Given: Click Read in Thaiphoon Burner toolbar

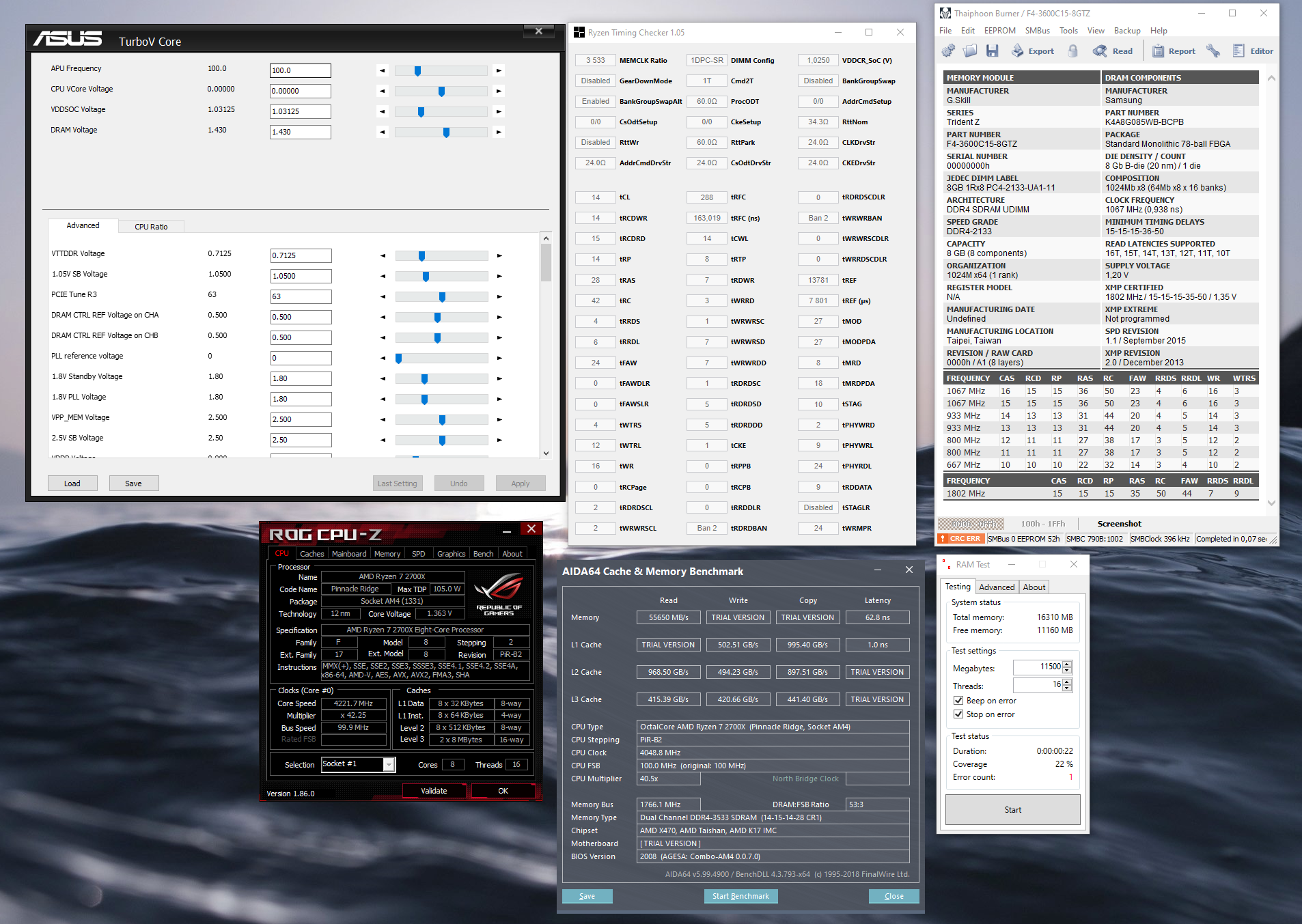Looking at the screenshot, I should pos(1113,51).
